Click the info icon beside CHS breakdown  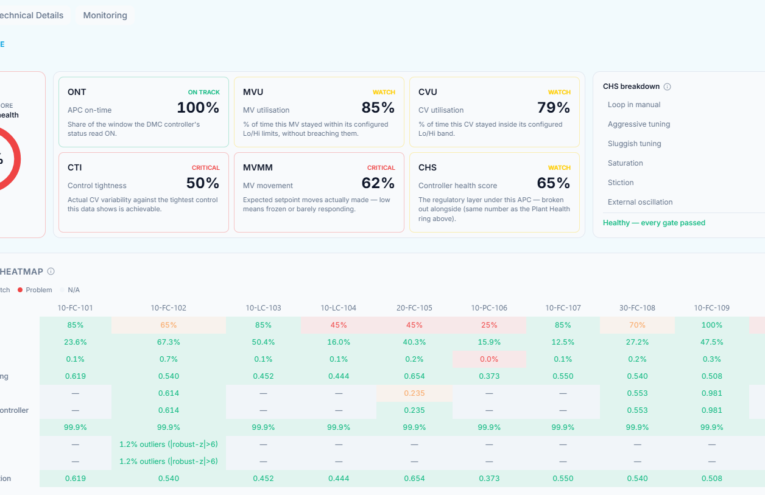pyautogui.click(x=667, y=87)
